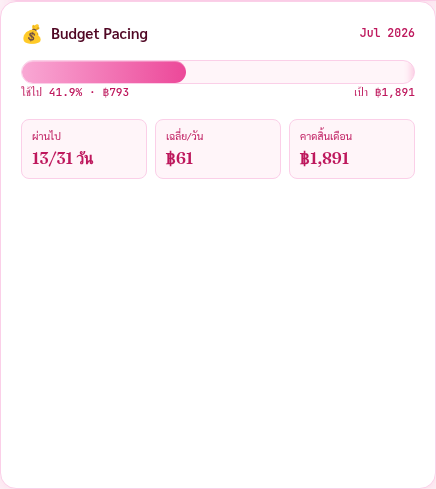The height and width of the screenshot is (489, 436).
Task: Click the เฉลี่ย/วัน caption text
Action: click(x=185, y=136)
